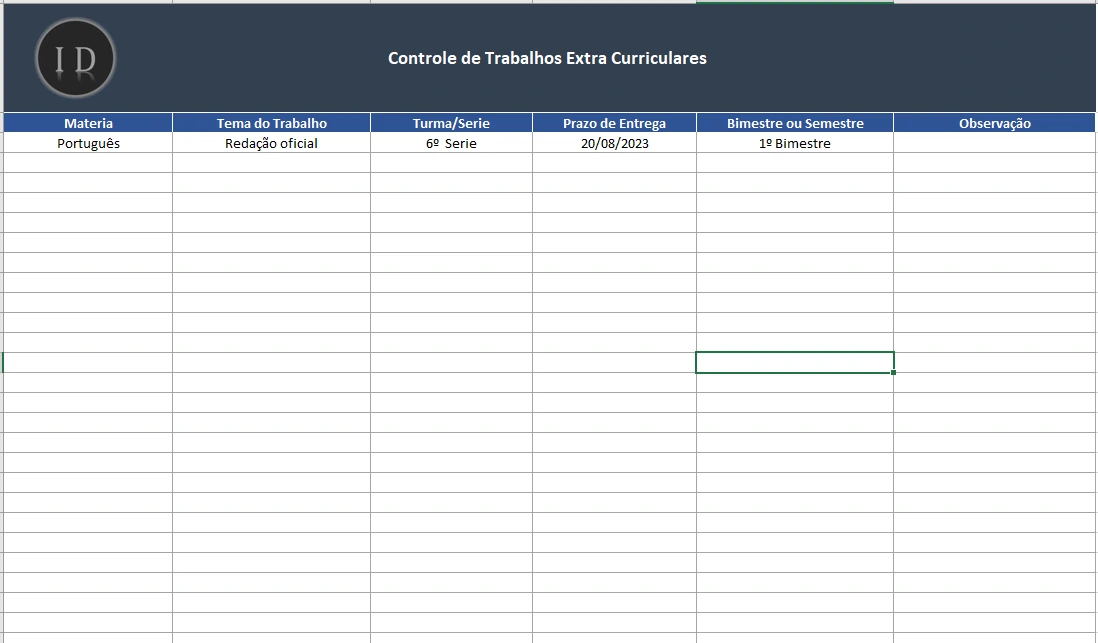Screen dimensions: 1098x643
Task: Select the 'Turma/Serie' header cell
Action: 451,123
